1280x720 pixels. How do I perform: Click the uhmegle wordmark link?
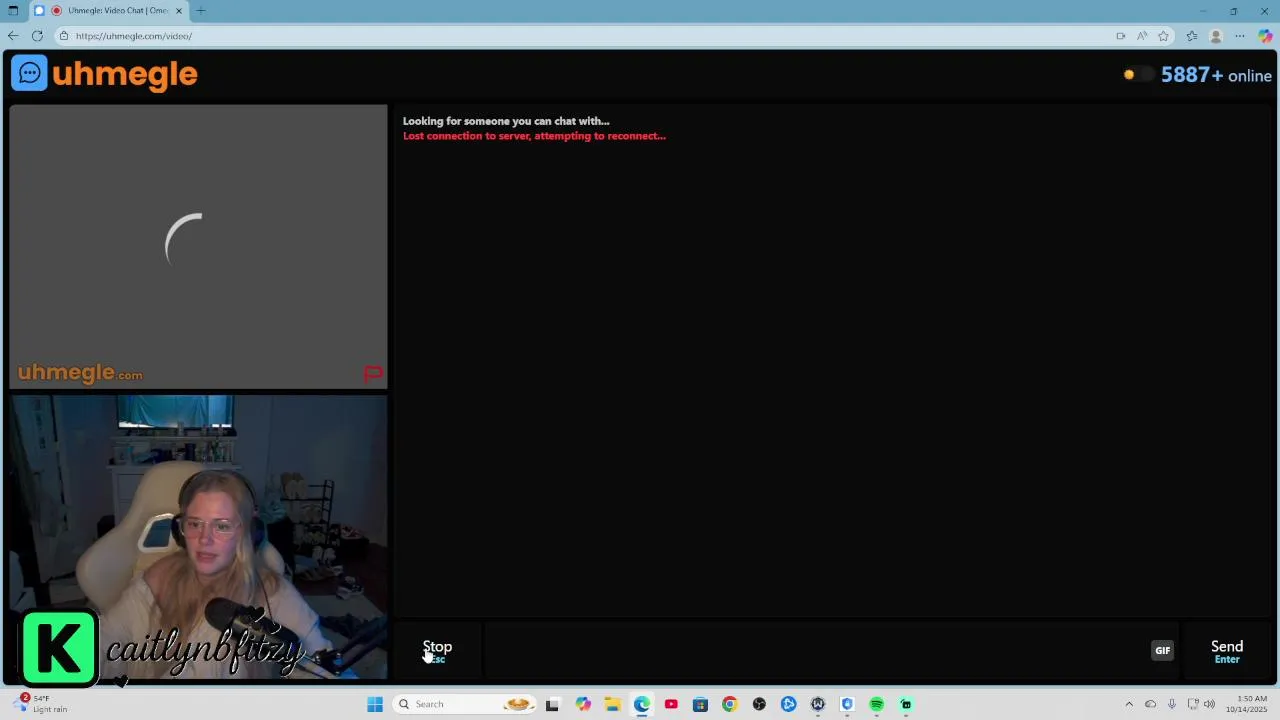pyautogui.click(x=125, y=74)
